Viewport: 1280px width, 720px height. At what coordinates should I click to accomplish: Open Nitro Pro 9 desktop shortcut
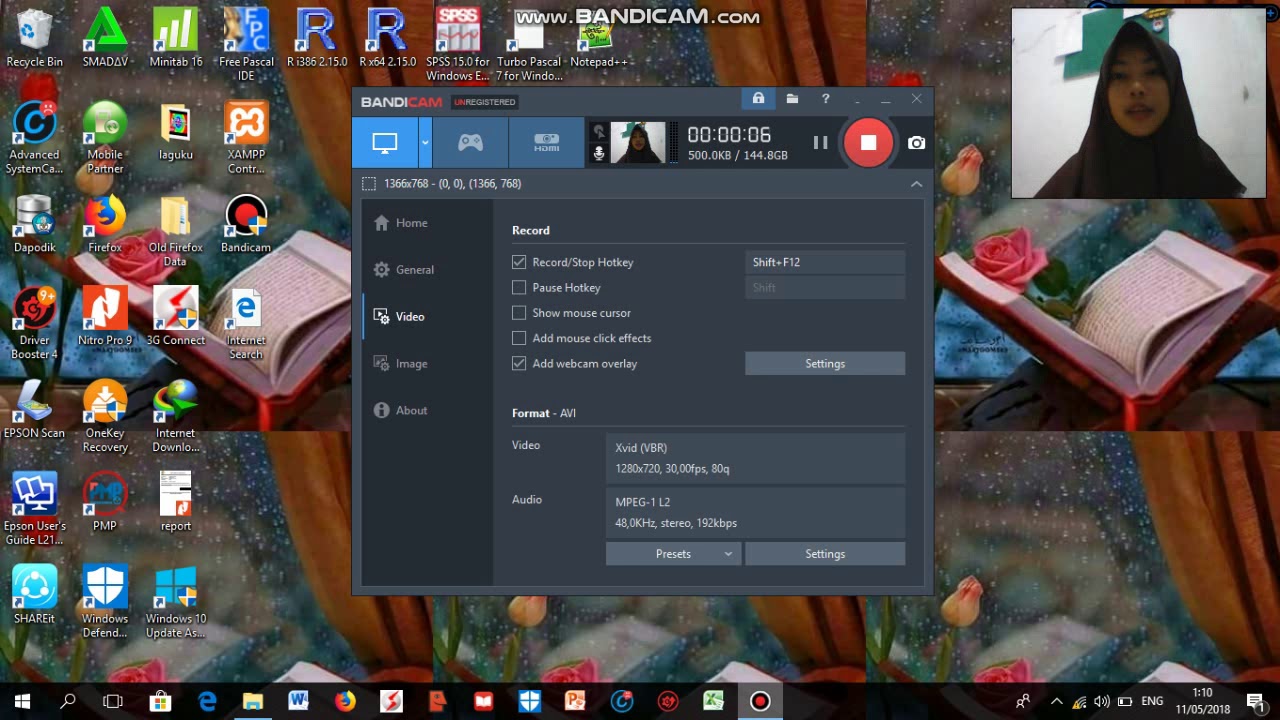tap(105, 317)
